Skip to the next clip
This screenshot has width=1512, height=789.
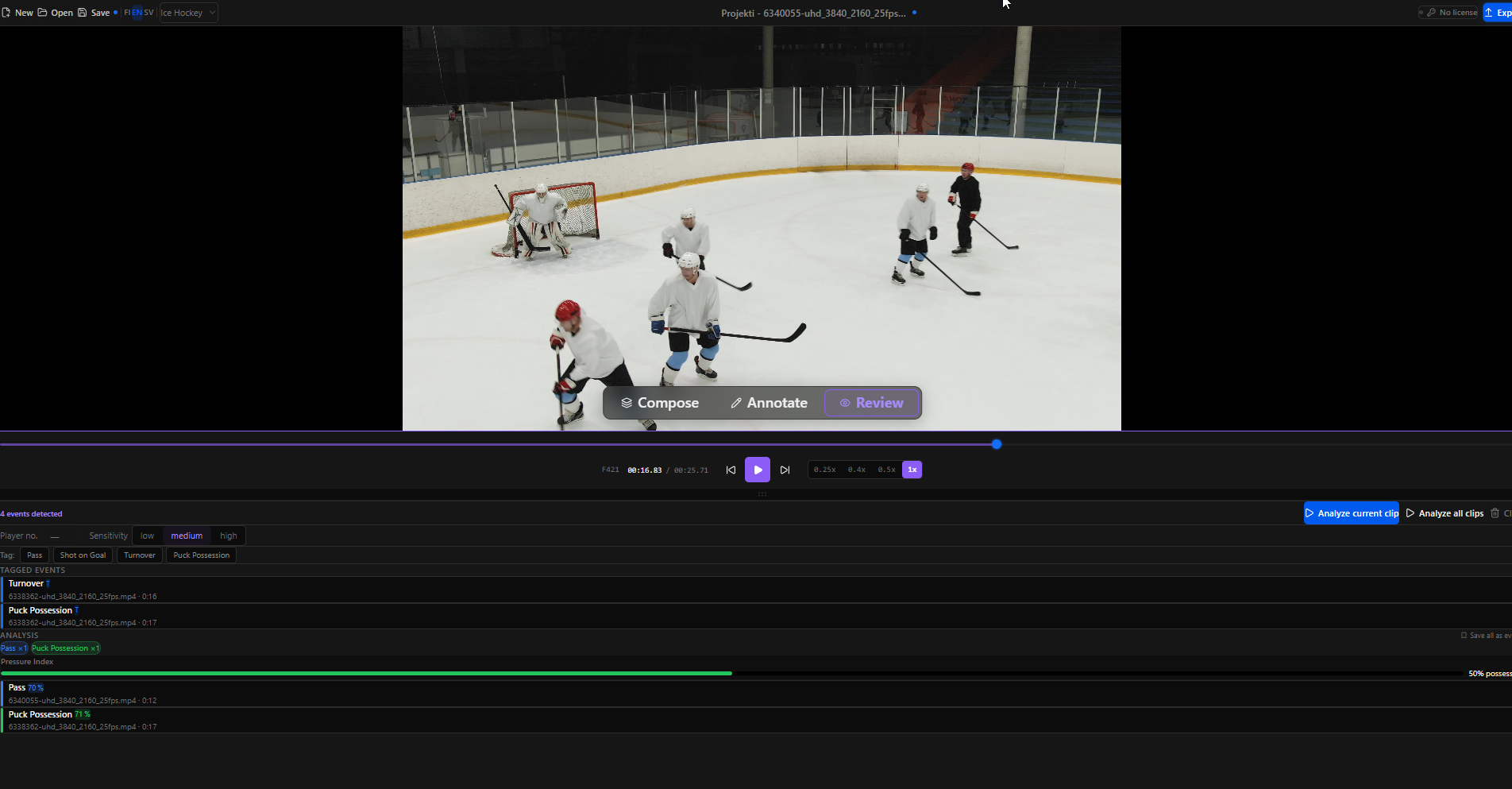click(785, 470)
